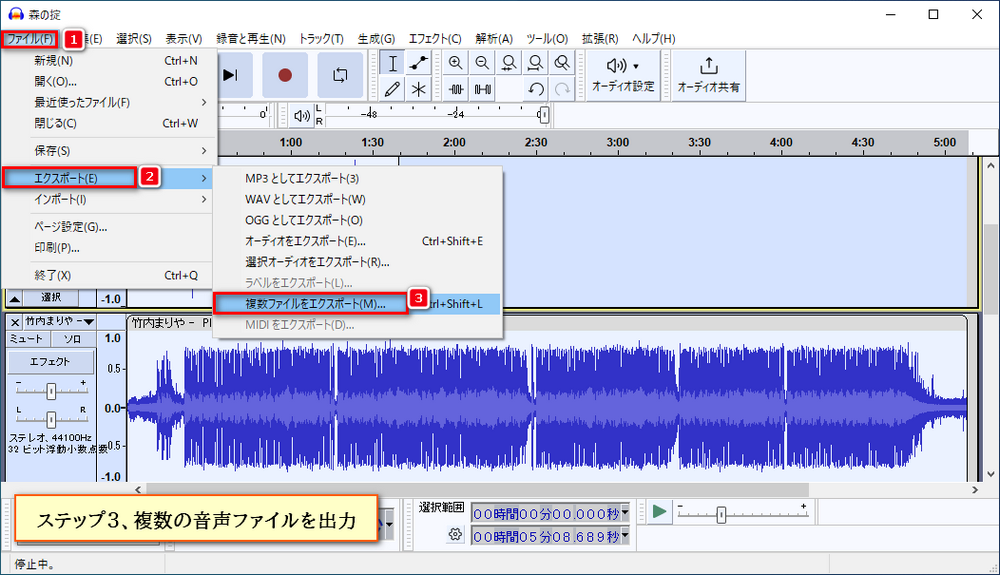Select the I-beam Selection tool
This screenshot has height=575, width=1000.
tap(393, 62)
